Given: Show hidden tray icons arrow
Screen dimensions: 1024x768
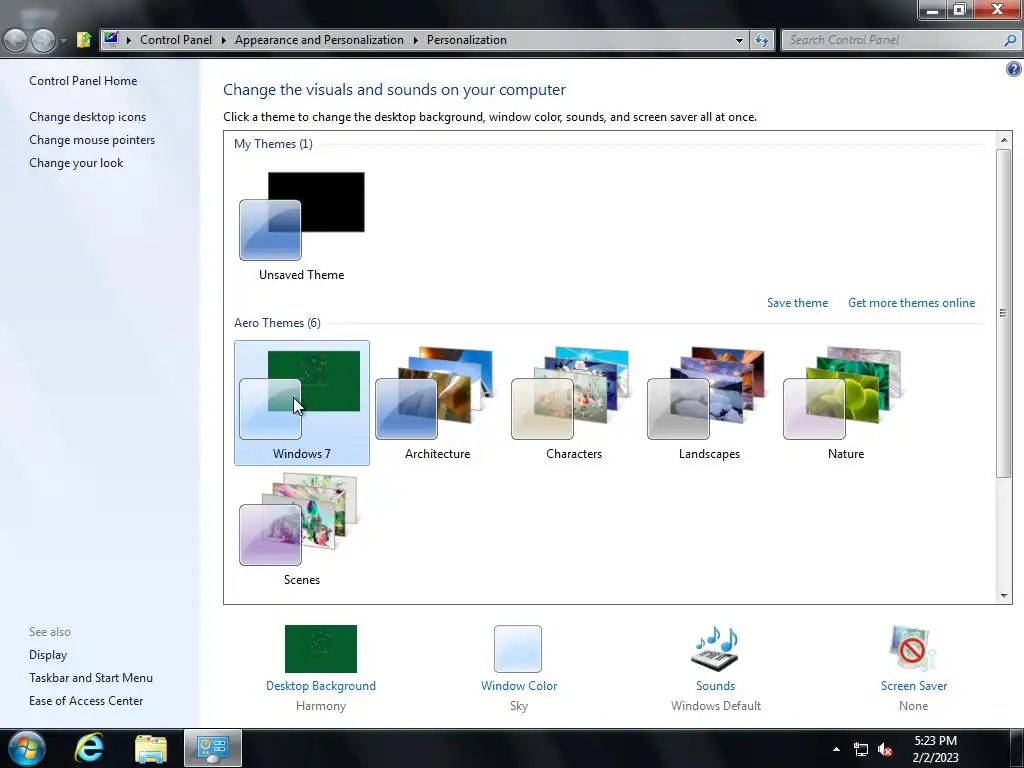Looking at the screenshot, I should coord(836,749).
